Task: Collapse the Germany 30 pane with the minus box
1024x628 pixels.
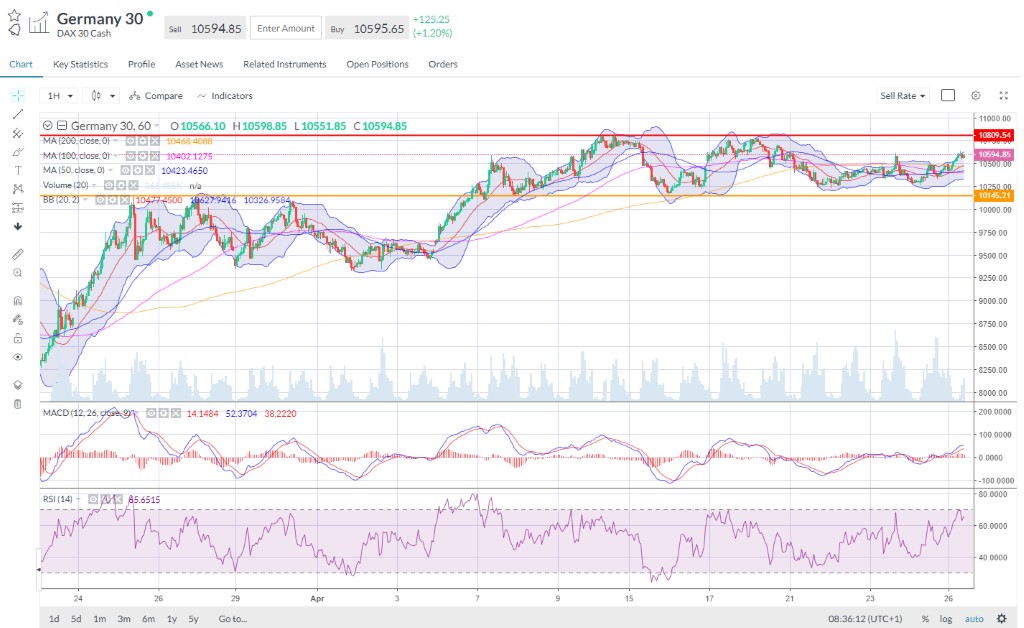Action: 62,126
